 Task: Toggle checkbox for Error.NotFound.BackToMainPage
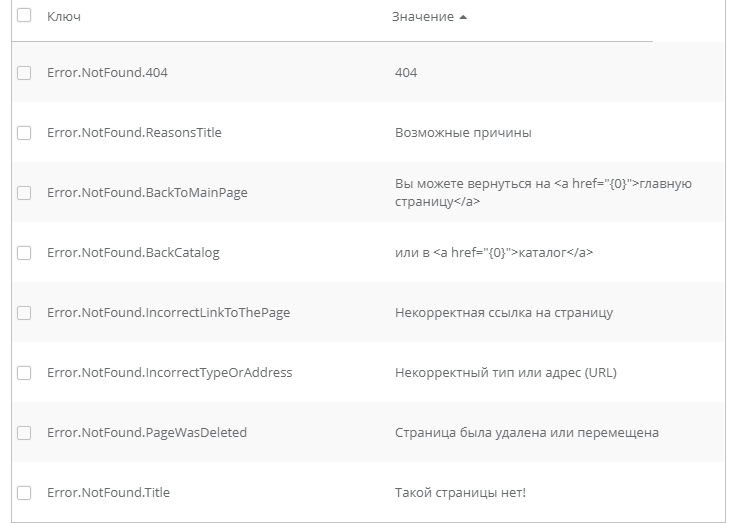24,193
